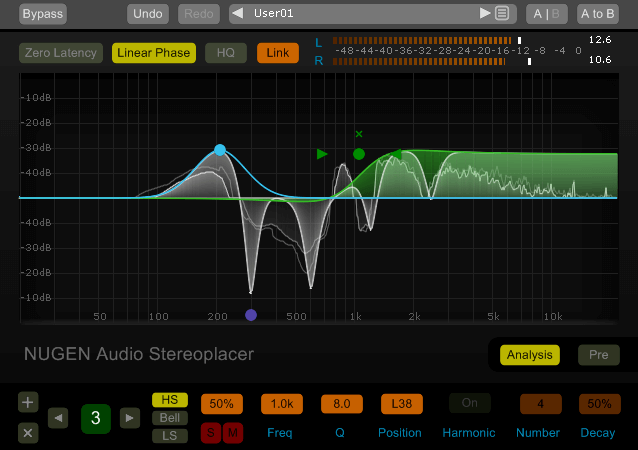
Task: Click the green X delete marker
Action: pyautogui.click(x=358, y=134)
